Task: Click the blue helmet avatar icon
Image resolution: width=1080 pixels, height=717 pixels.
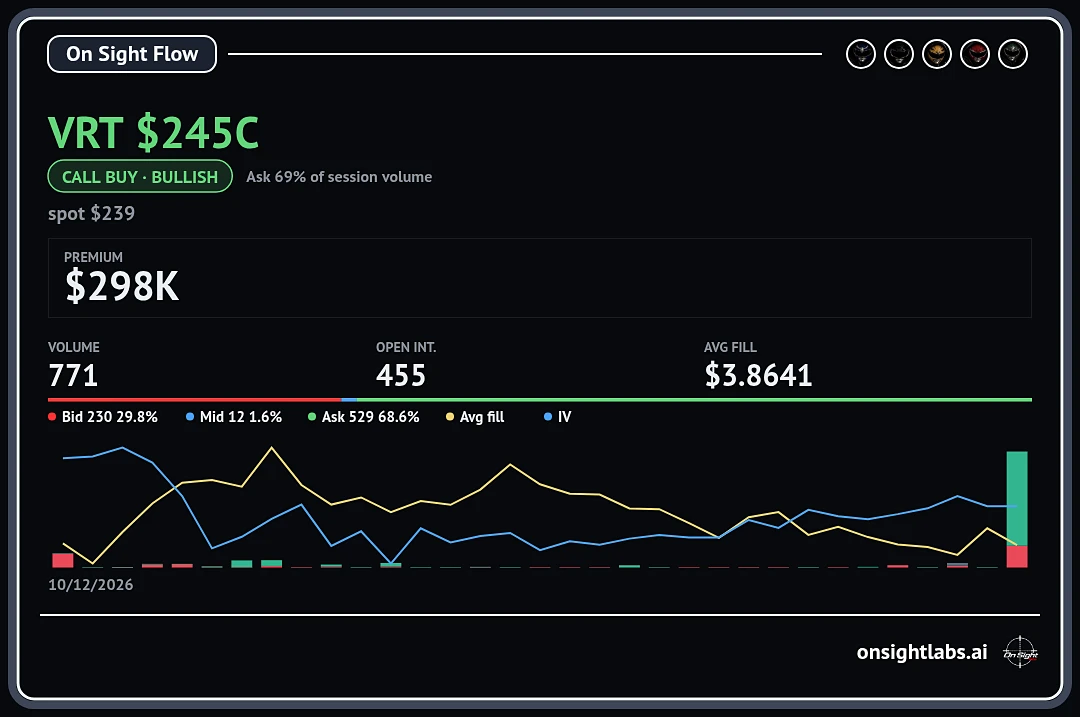Action: pos(860,54)
